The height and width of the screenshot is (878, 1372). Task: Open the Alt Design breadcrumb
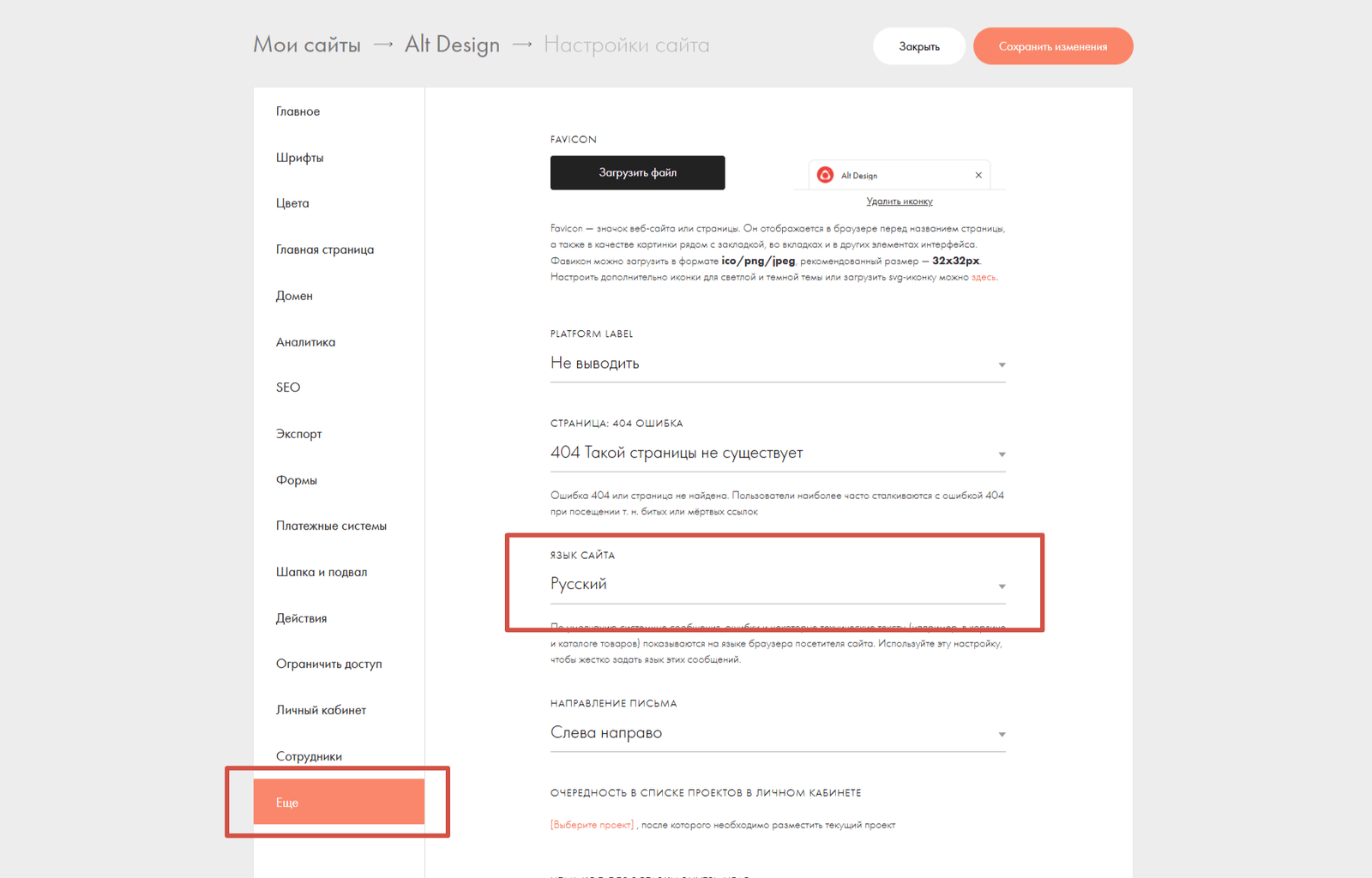[452, 45]
